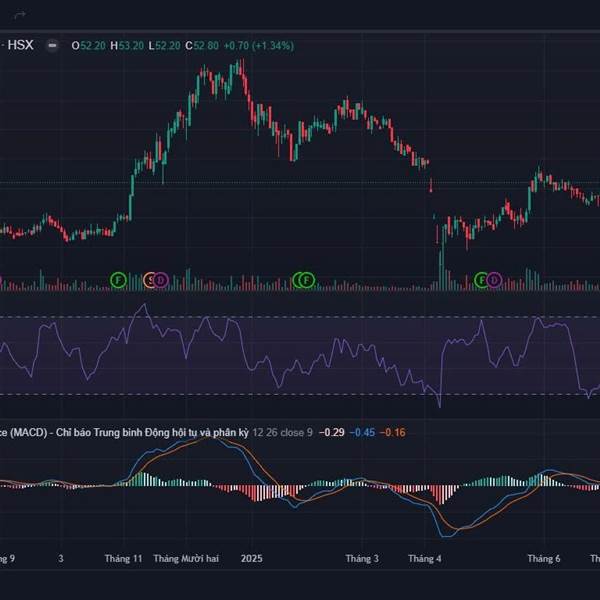The width and height of the screenshot is (600, 600).
Task: Click the Tháng Mười hai axis label
Action: (186, 558)
